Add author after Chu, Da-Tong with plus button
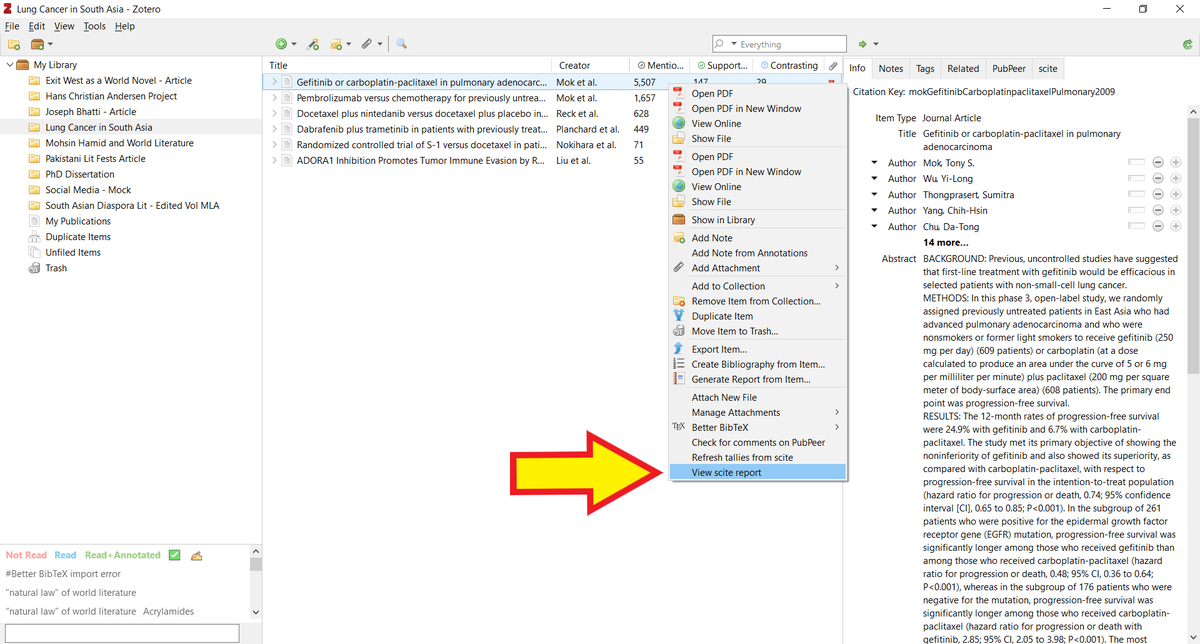The image size is (1200, 644). (x=1176, y=227)
